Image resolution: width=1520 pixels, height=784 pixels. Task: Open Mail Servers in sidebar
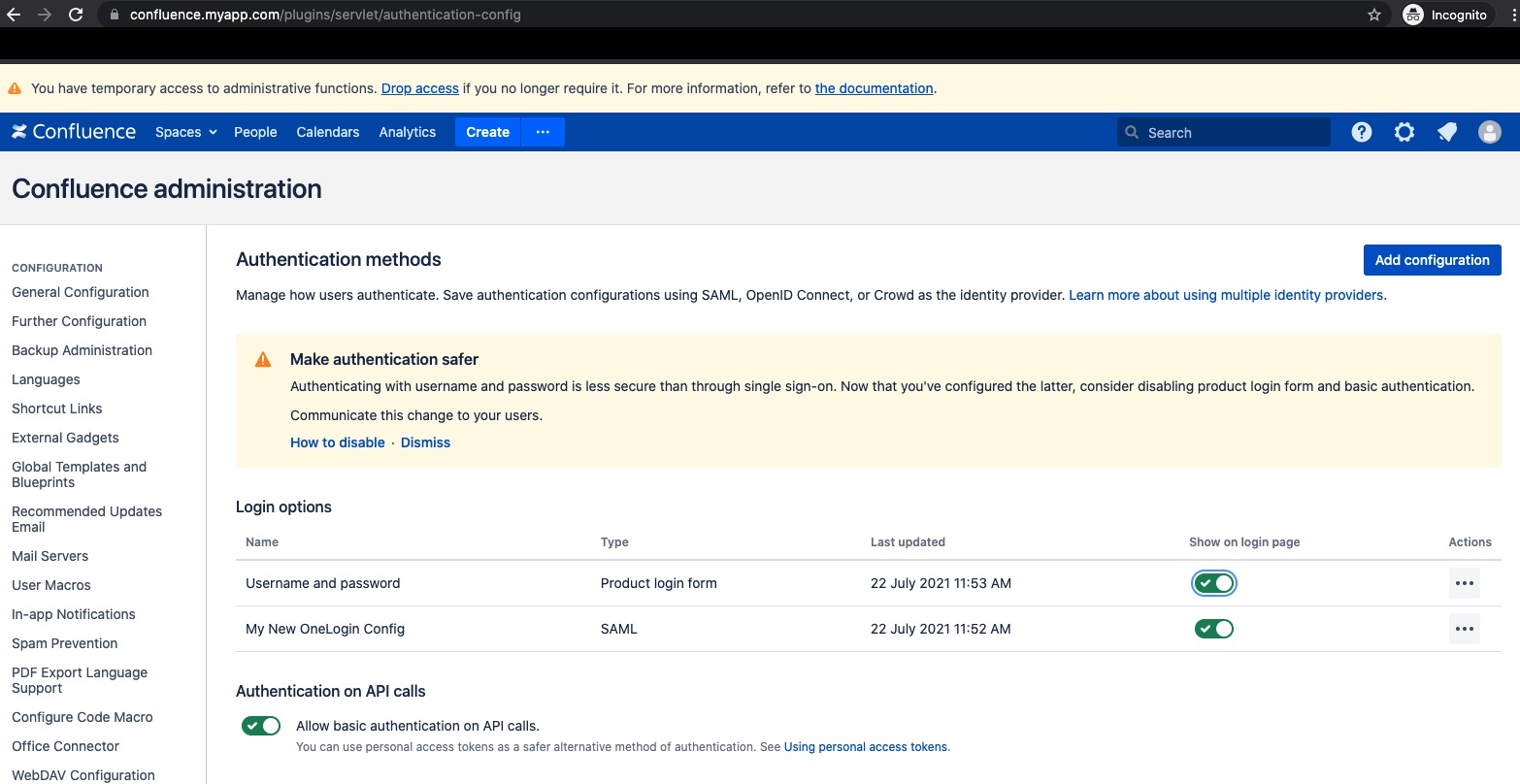point(50,556)
